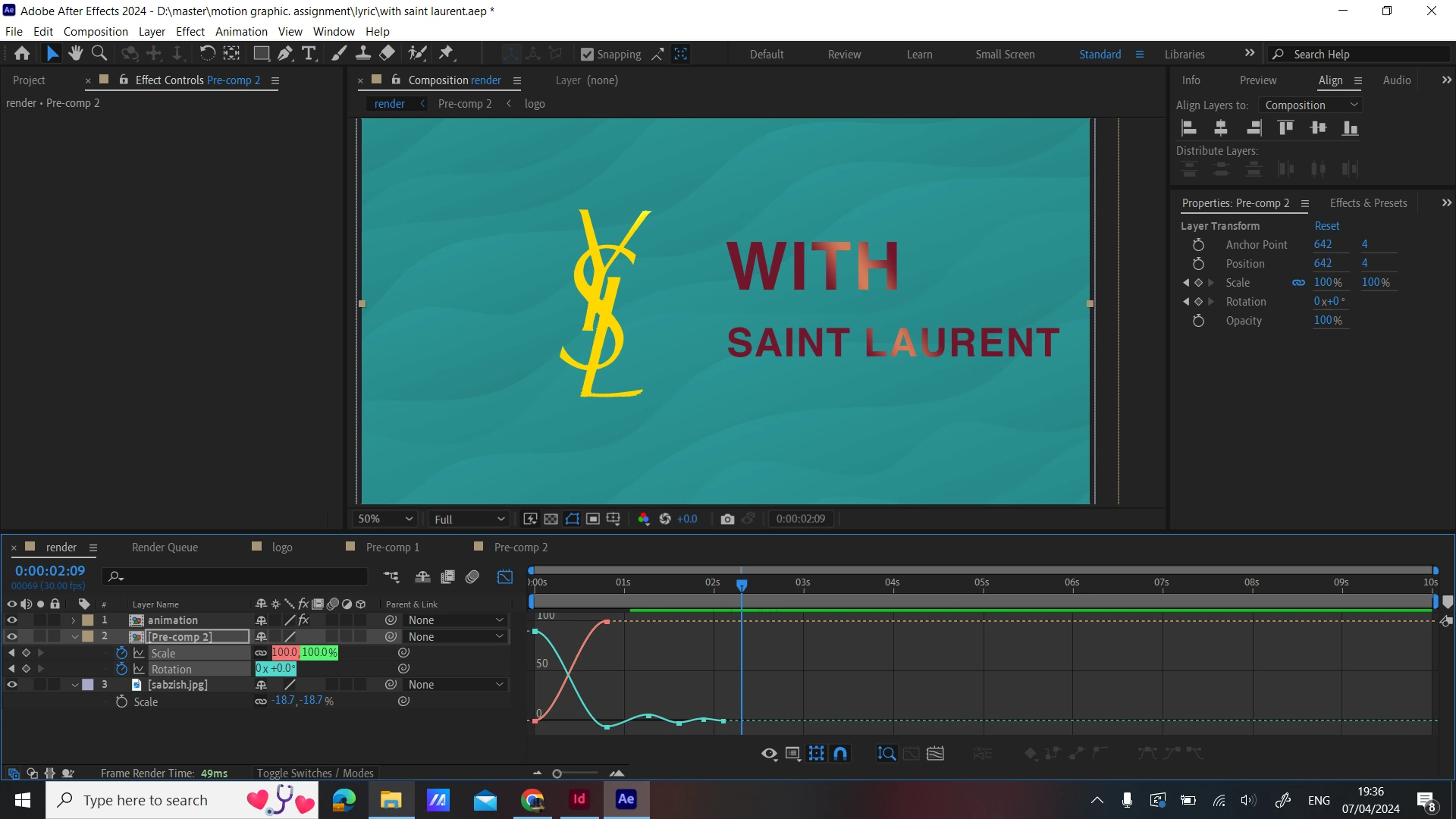Select the Roto Brush tool
This screenshot has width=1456, height=819.
pos(417,53)
